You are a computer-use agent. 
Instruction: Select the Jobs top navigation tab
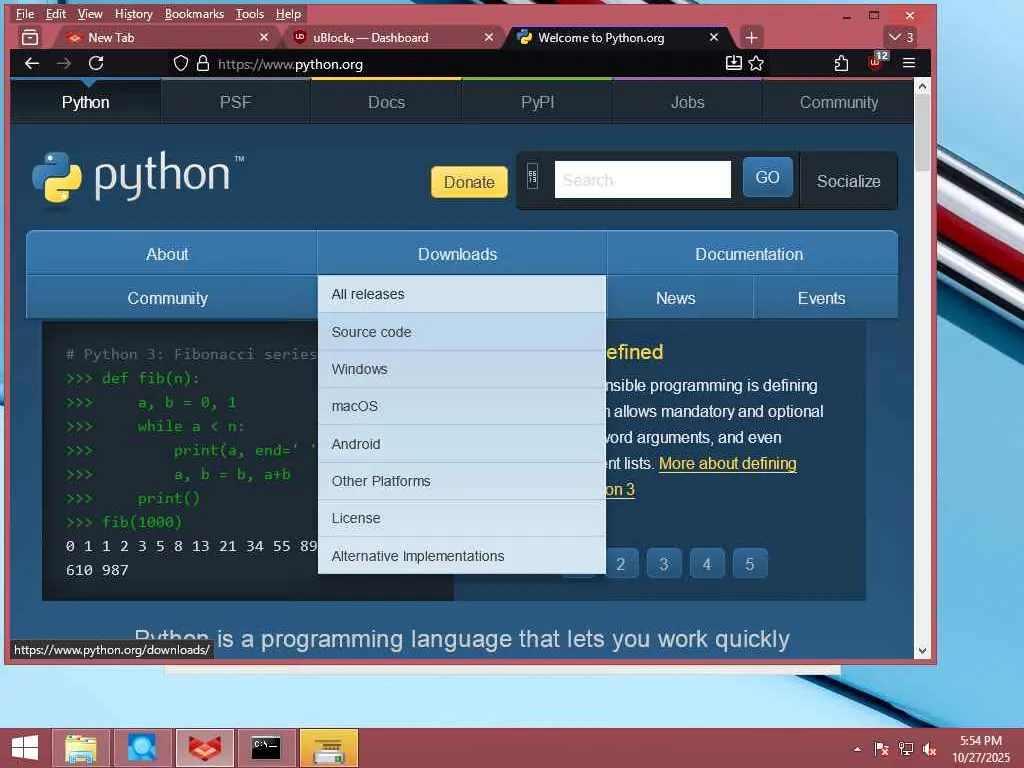[687, 102]
